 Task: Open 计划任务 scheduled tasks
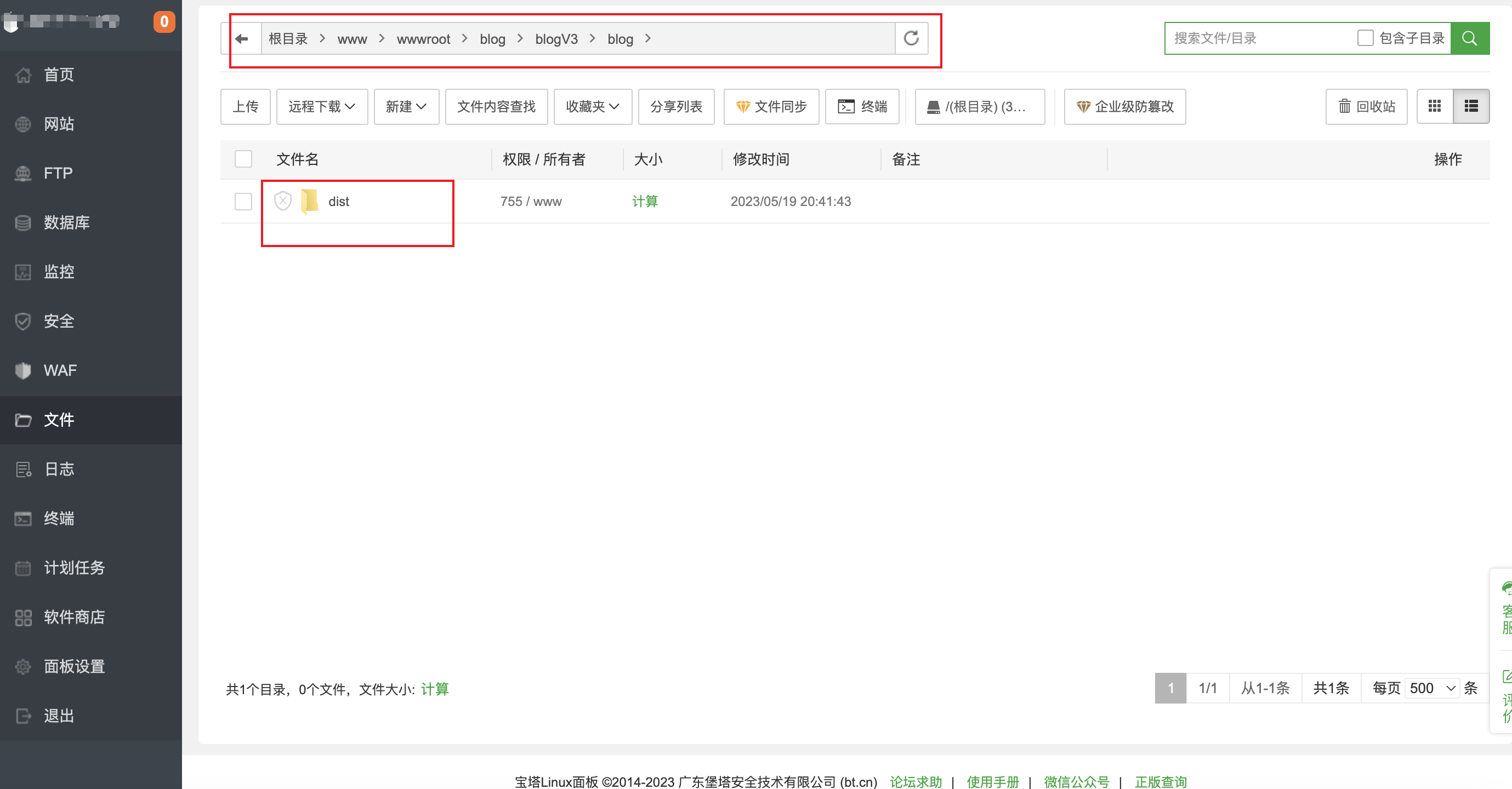(x=91, y=568)
